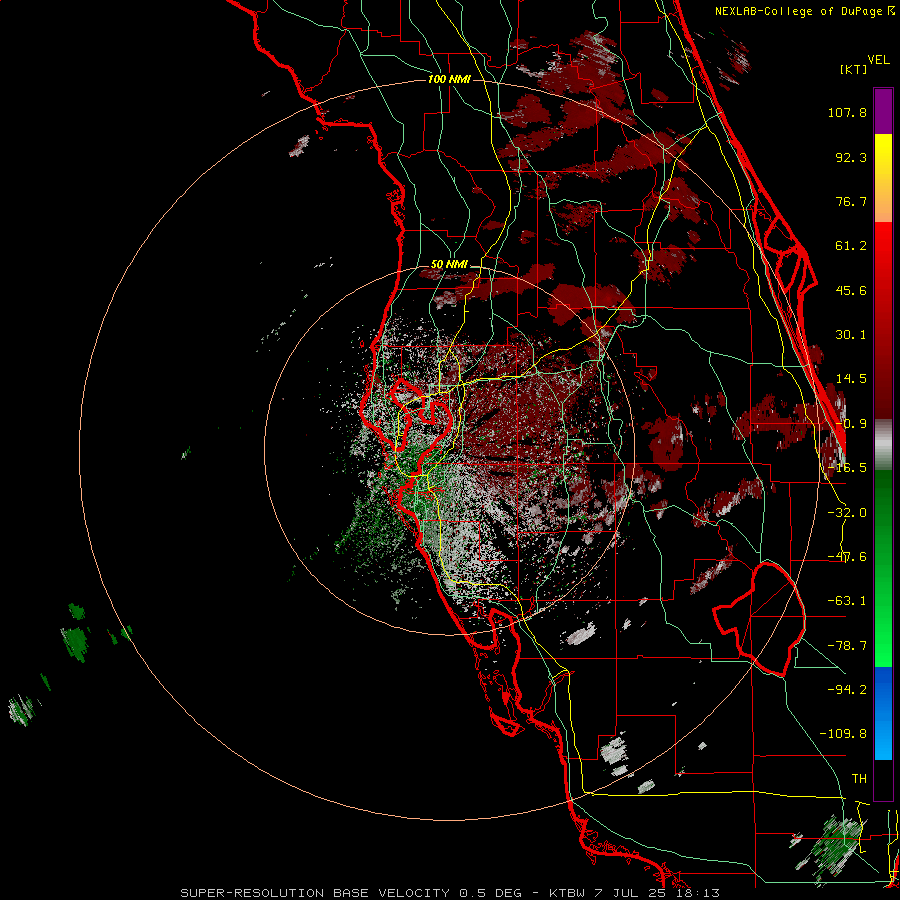This screenshot has height=900, width=900.
Task: Click the blue segment of the color bar
Action: tap(883, 713)
